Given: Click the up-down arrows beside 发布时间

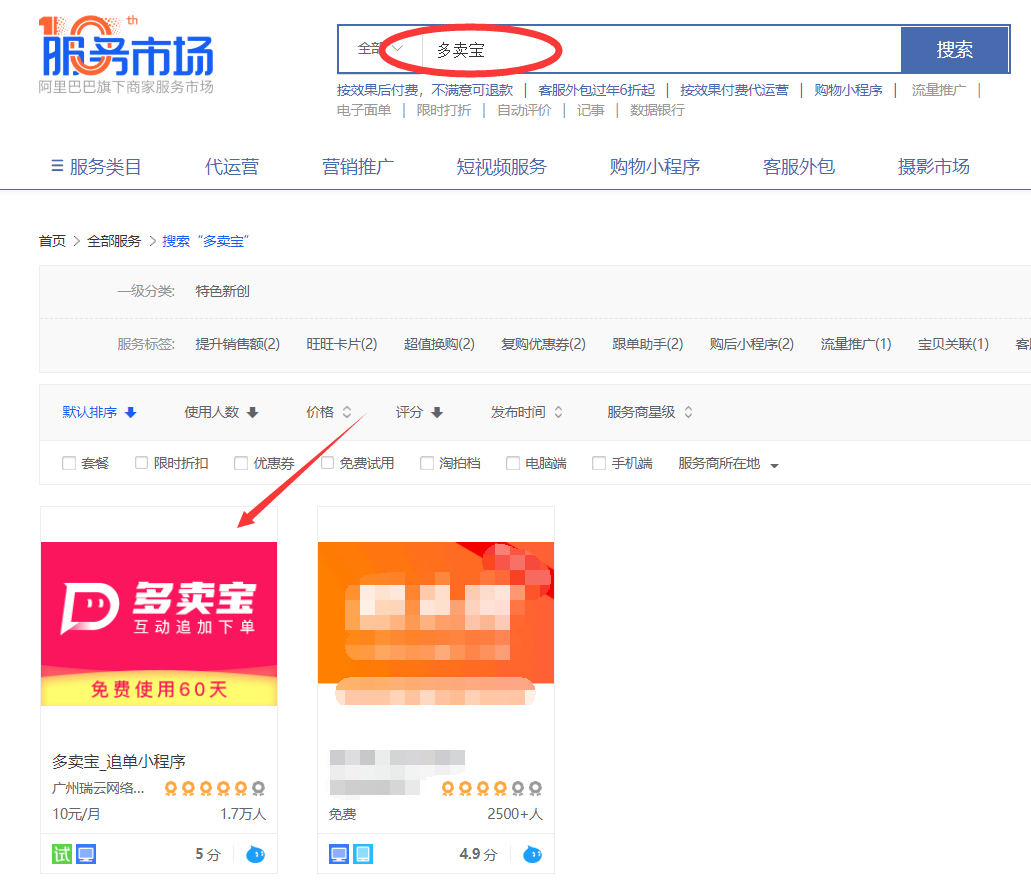Looking at the screenshot, I should coord(558,412).
